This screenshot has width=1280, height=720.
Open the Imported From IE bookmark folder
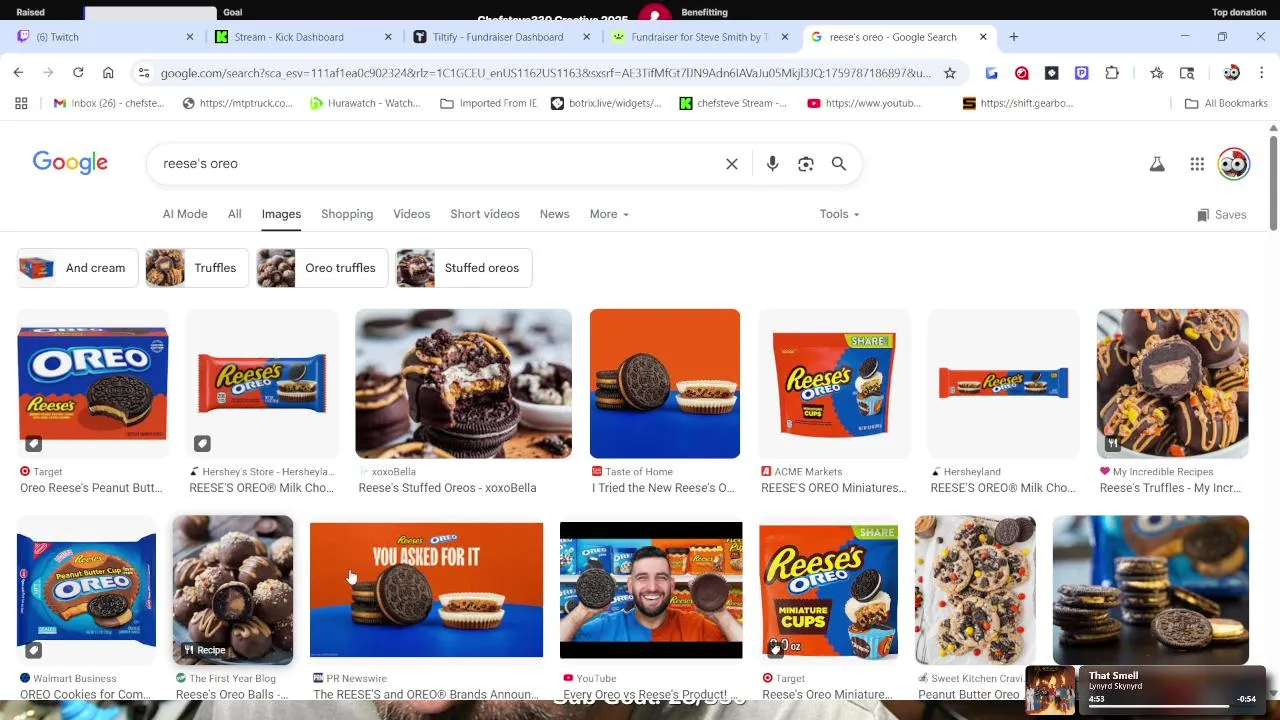[x=488, y=103]
